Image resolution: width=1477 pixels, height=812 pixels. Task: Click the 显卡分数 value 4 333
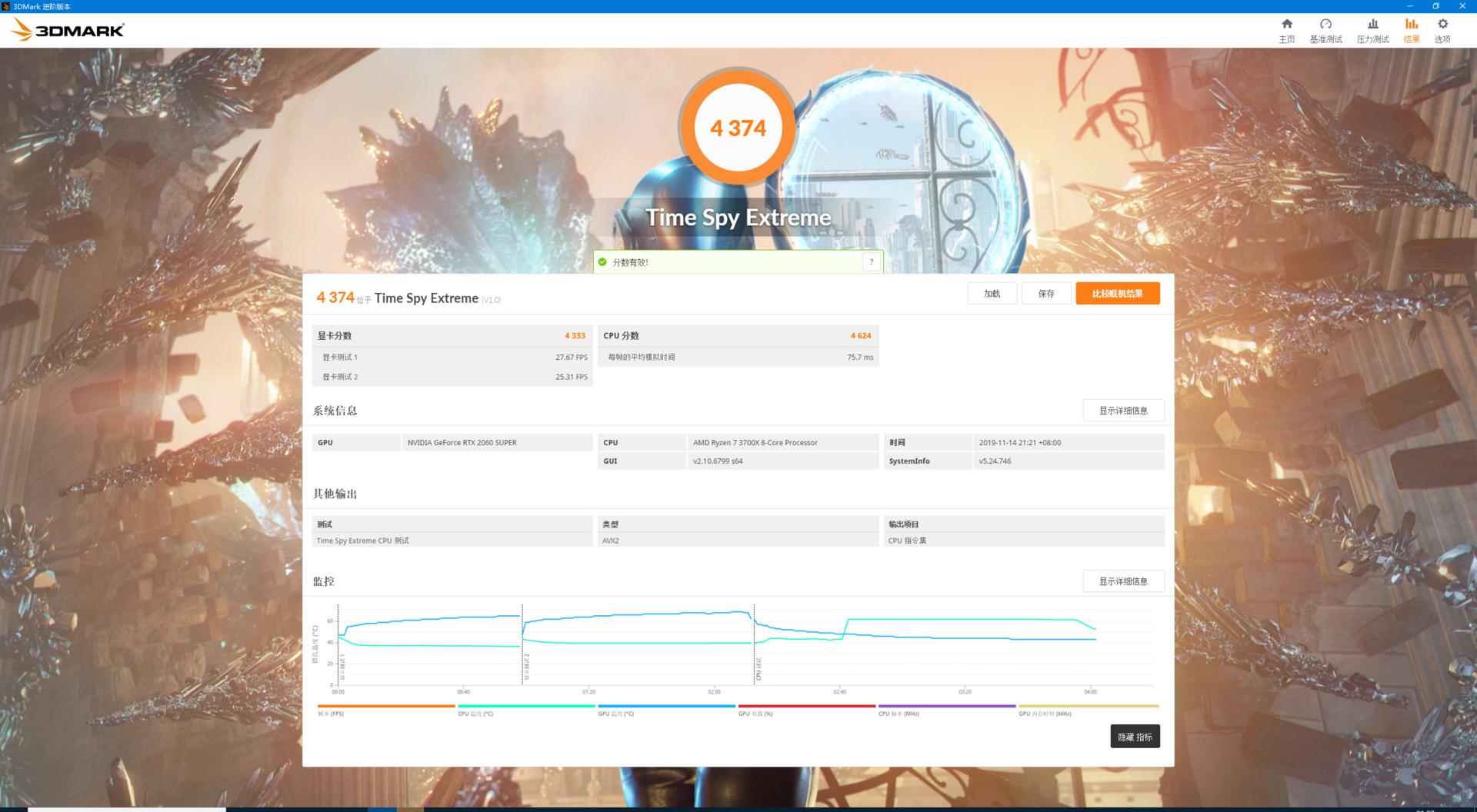pyautogui.click(x=575, y=336)
